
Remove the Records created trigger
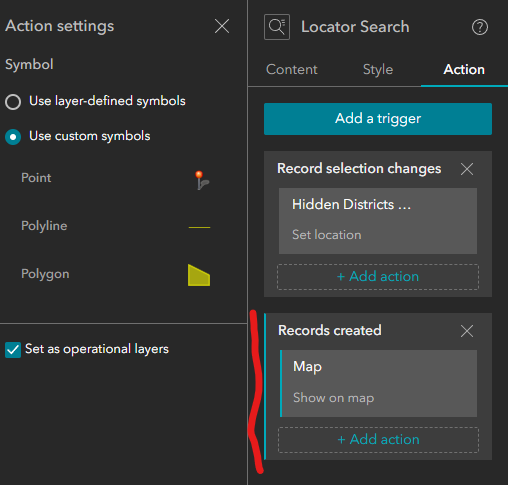pyautogui.click(x=467, y=331)
